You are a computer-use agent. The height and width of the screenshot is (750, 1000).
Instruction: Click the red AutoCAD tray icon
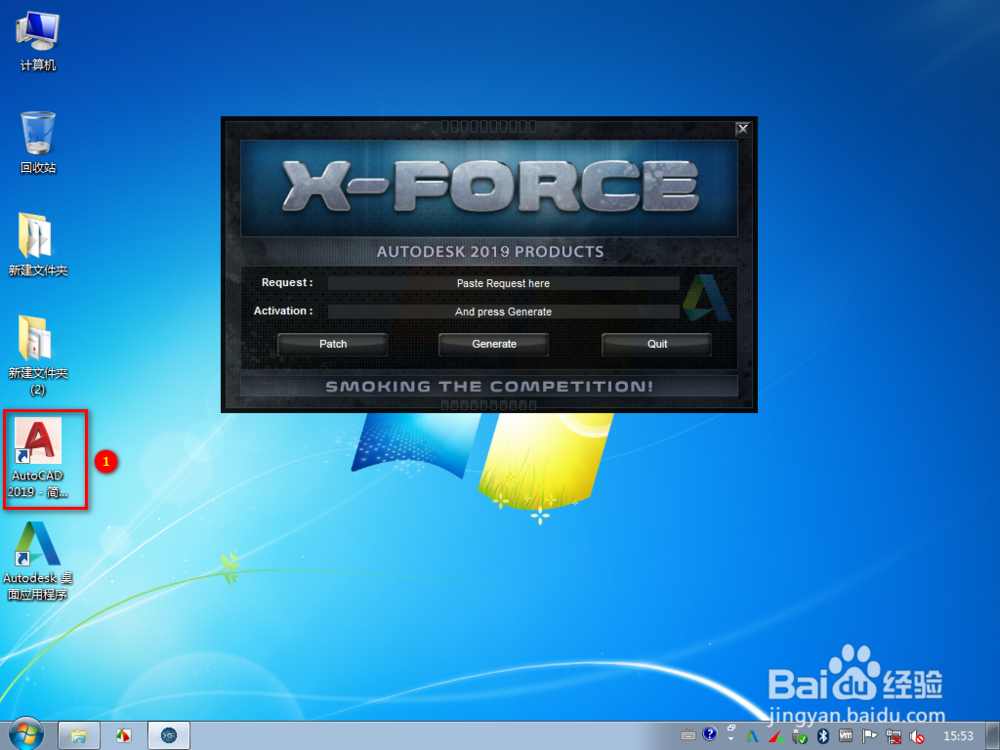click(776, 737)
